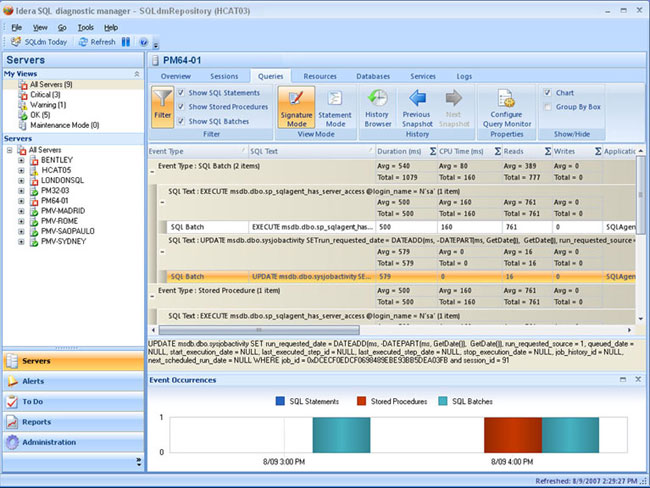This screenshot has width=650, height=488.
Task: Expand the BENTLEY tree node
Action: coord(21,160)
